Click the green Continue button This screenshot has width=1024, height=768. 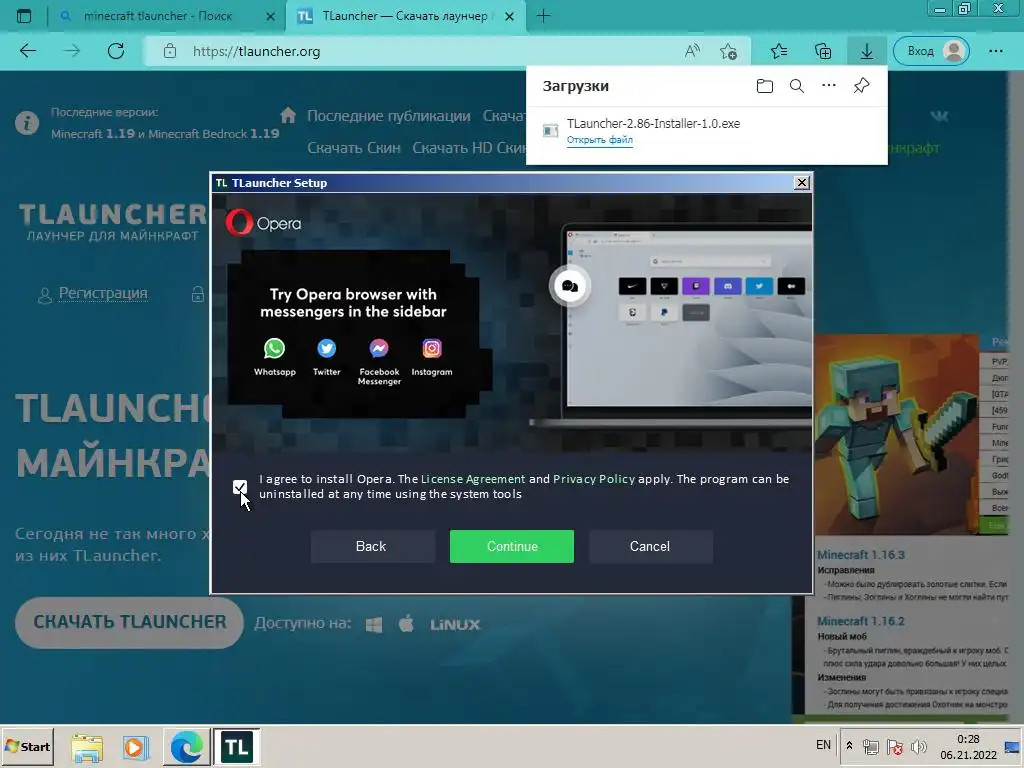coord(511,546)
